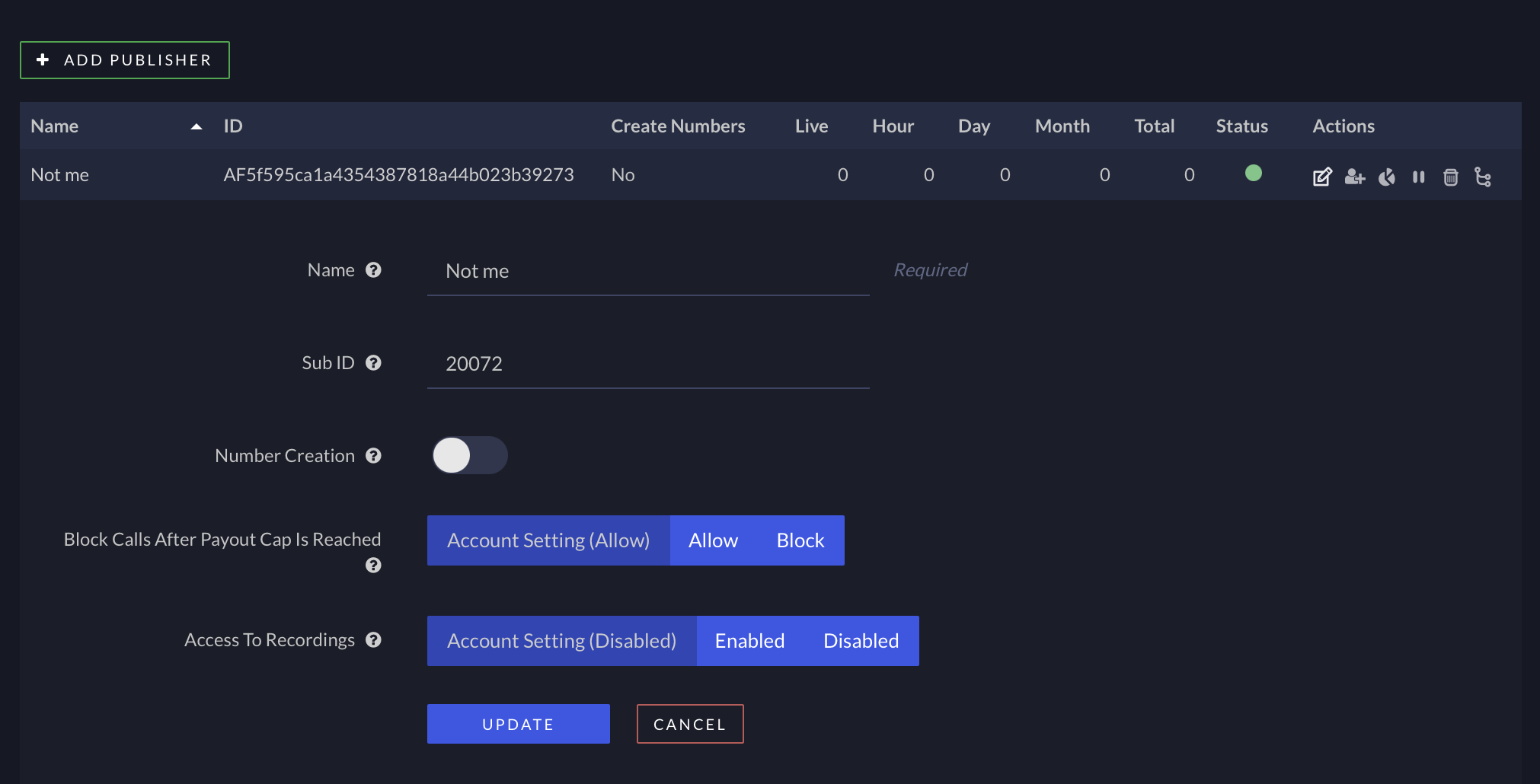Click the Day column header
The image size is (1540, 784).
click(974, 126)
